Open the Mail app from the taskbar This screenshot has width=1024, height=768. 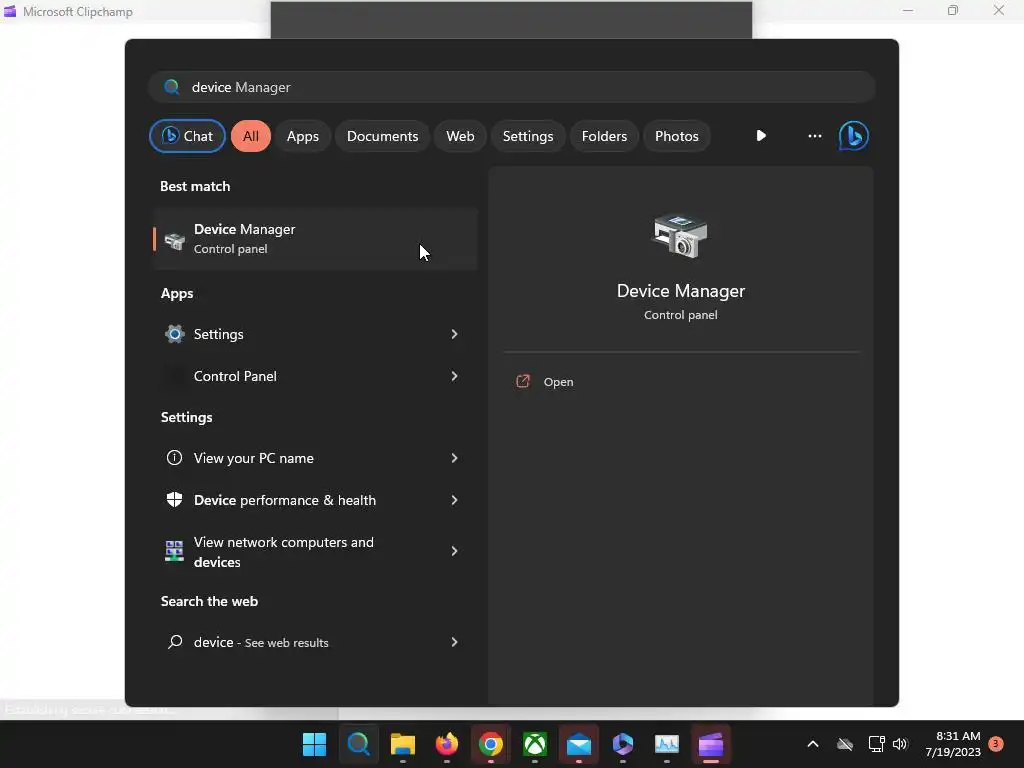pyautogui.click(x=579, y=744)
